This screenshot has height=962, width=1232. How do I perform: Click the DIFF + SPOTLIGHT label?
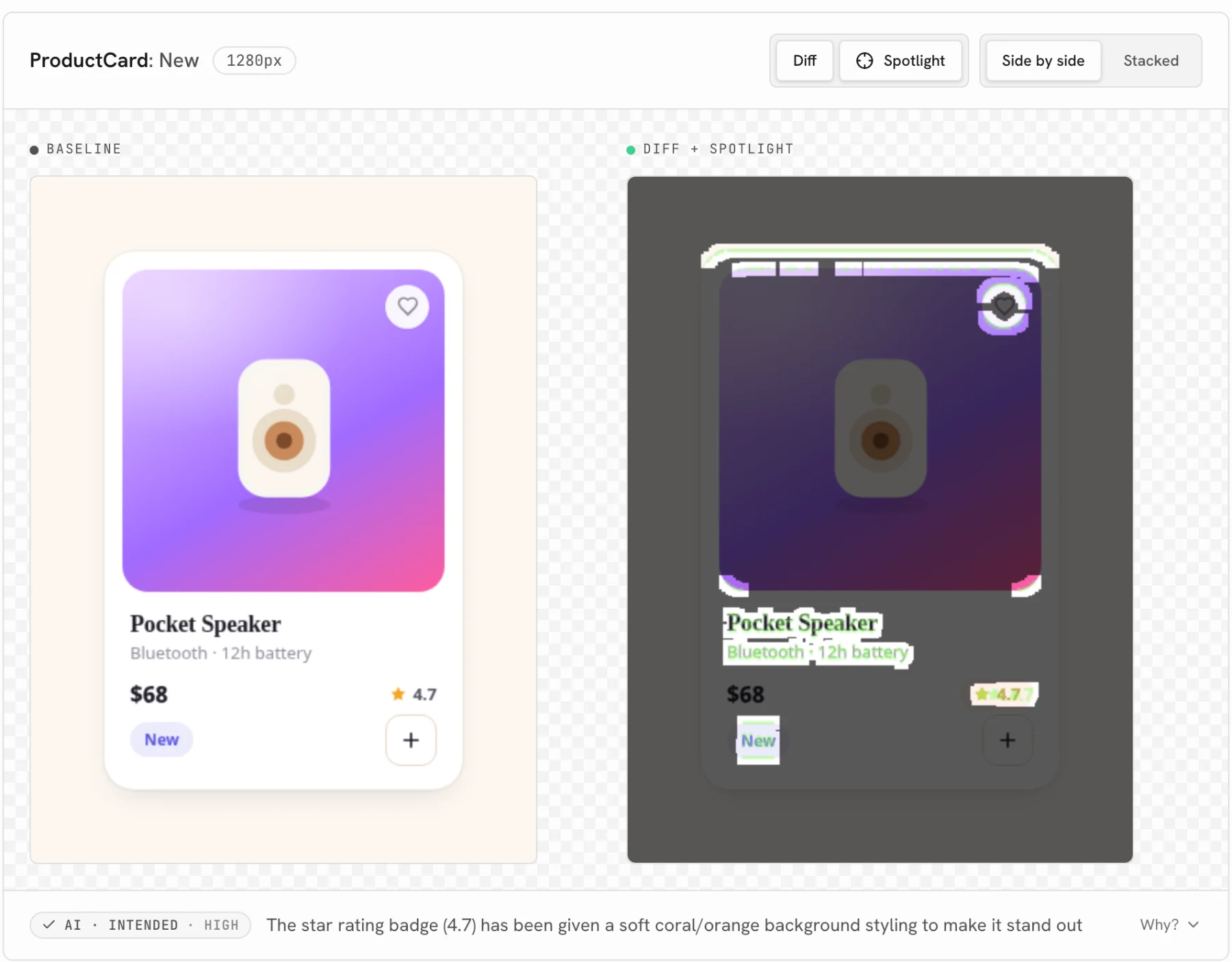(718, 149)
